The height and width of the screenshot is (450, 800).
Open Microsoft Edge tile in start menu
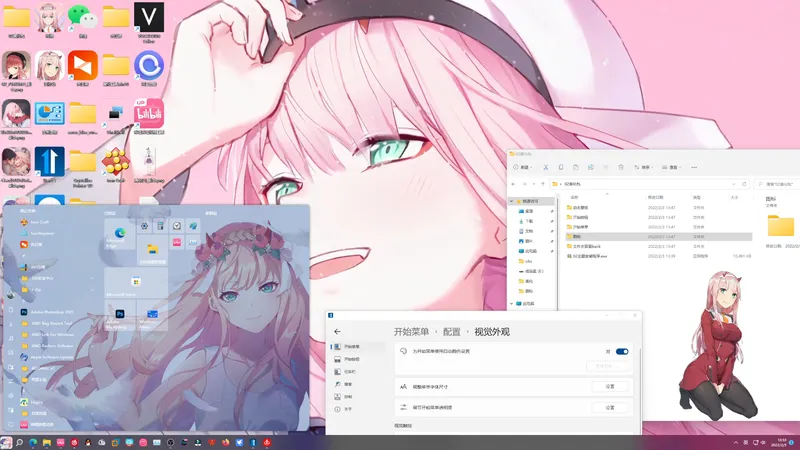coord(119,234)
